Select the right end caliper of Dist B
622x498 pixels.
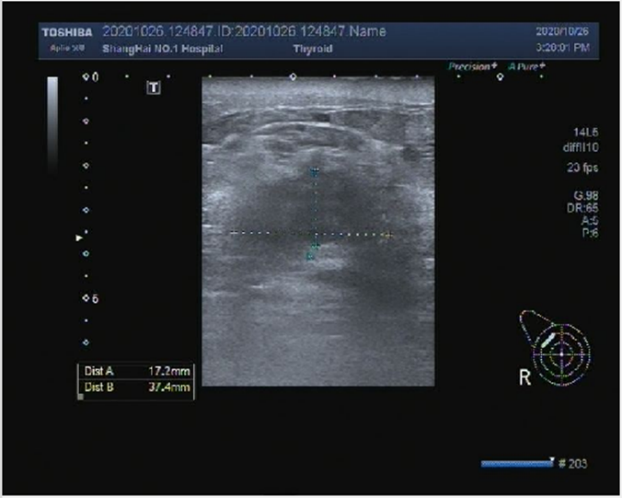click(387, 235)
